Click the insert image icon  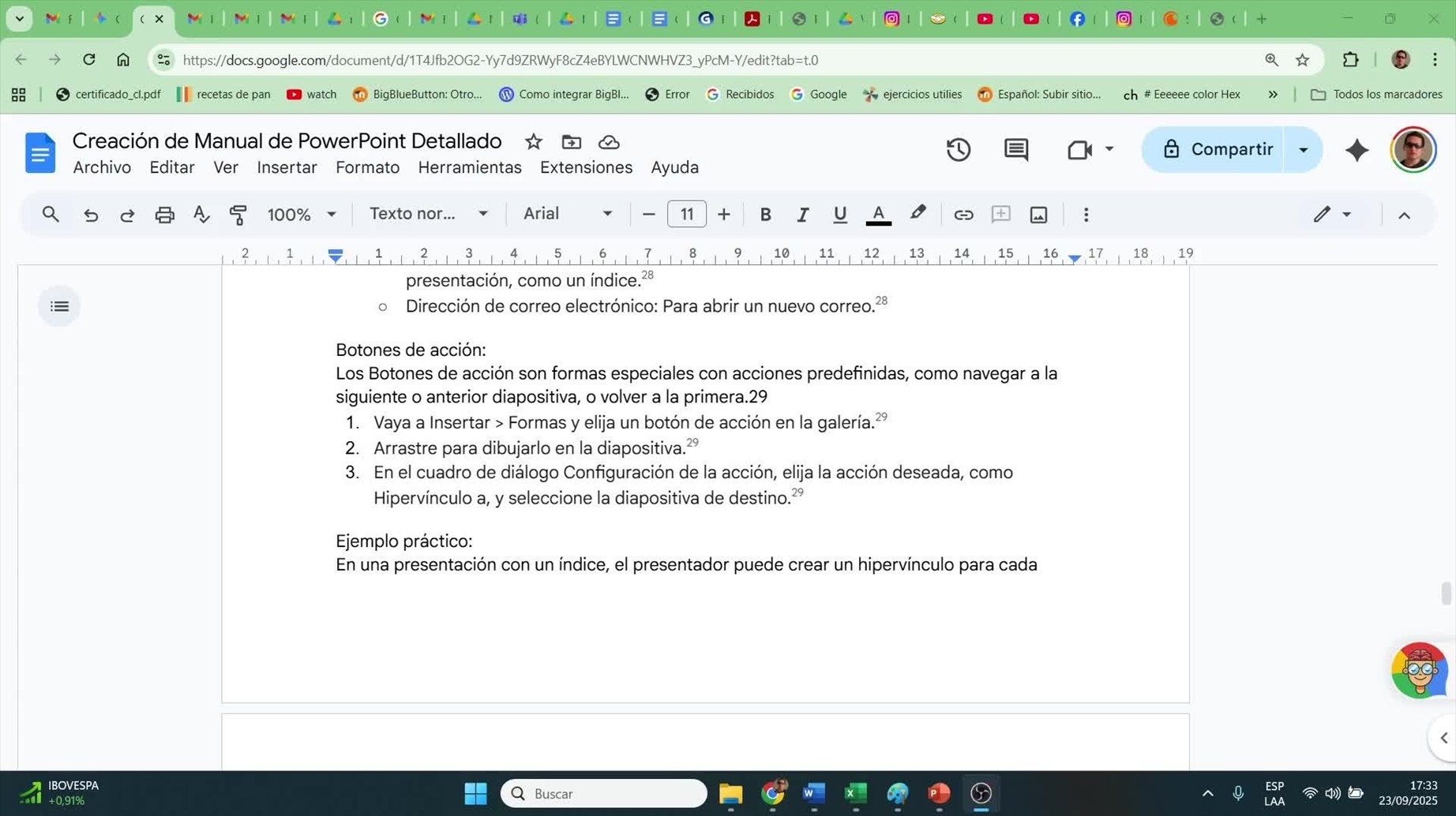[1038, 215]
